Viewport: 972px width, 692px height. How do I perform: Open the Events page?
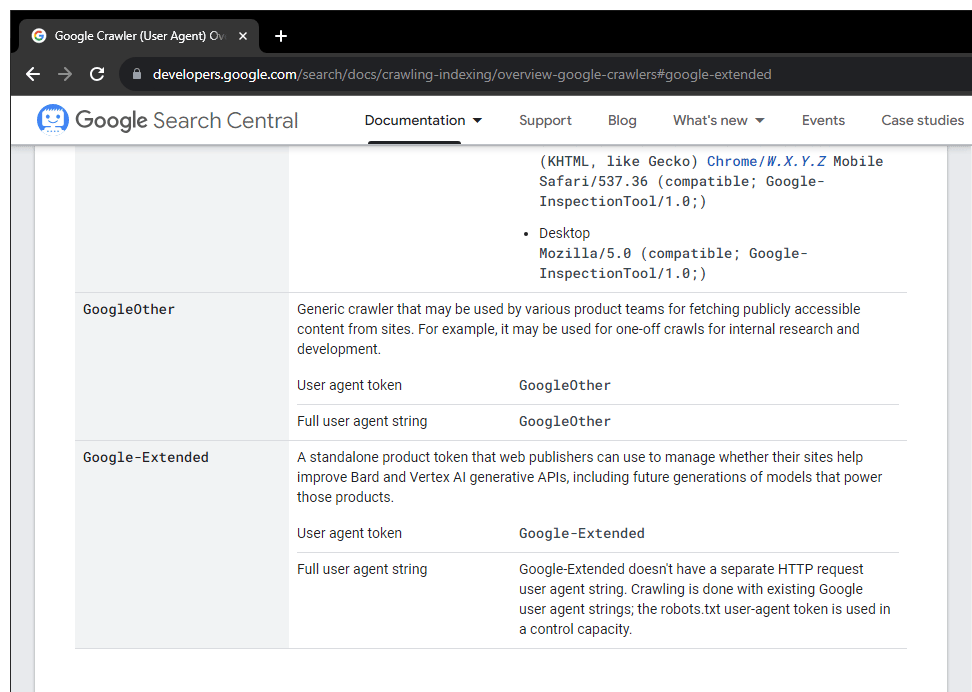pos(823,120)
